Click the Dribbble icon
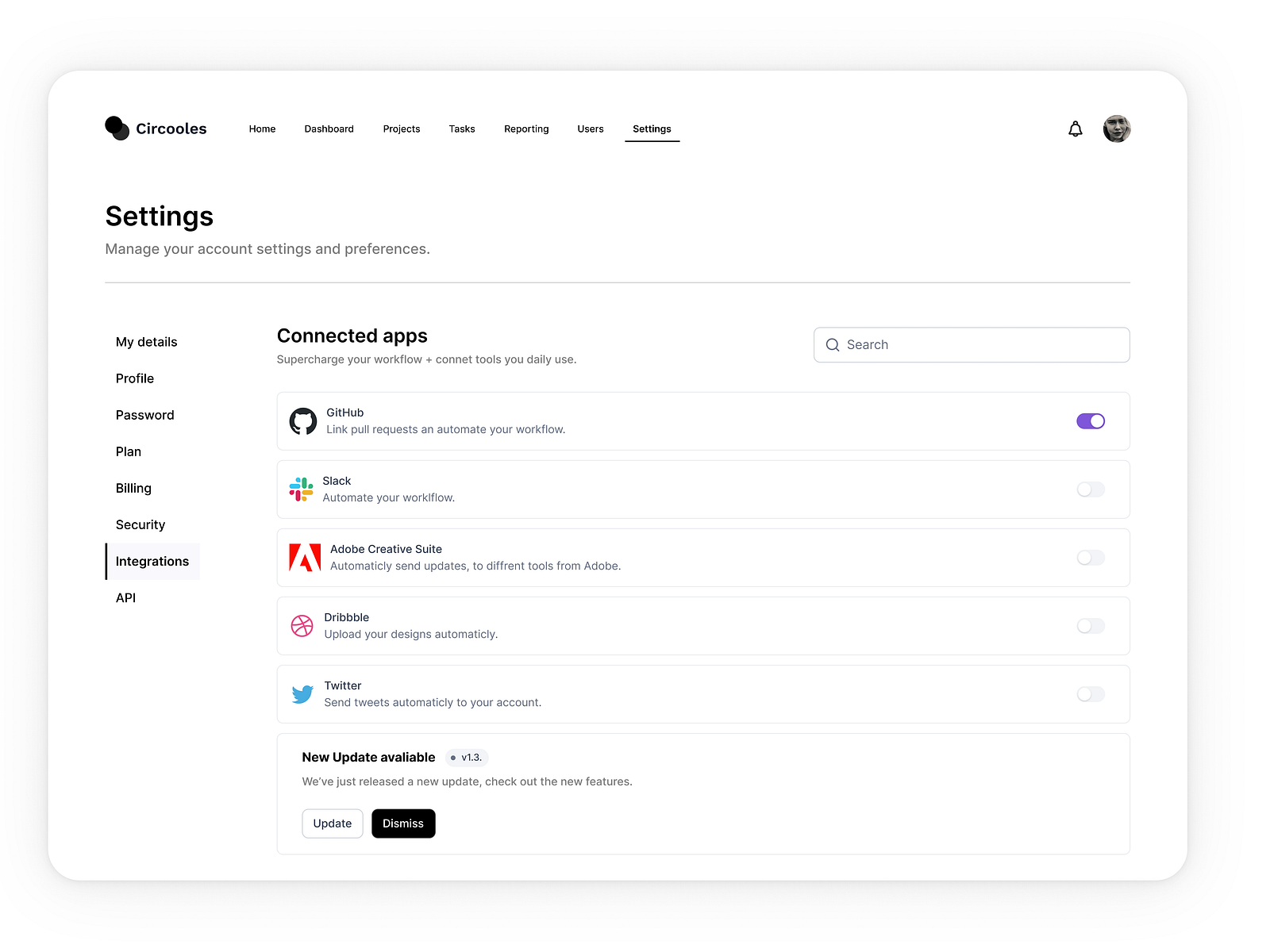This screenshot has height=952, width=1270. pos(302,626)
